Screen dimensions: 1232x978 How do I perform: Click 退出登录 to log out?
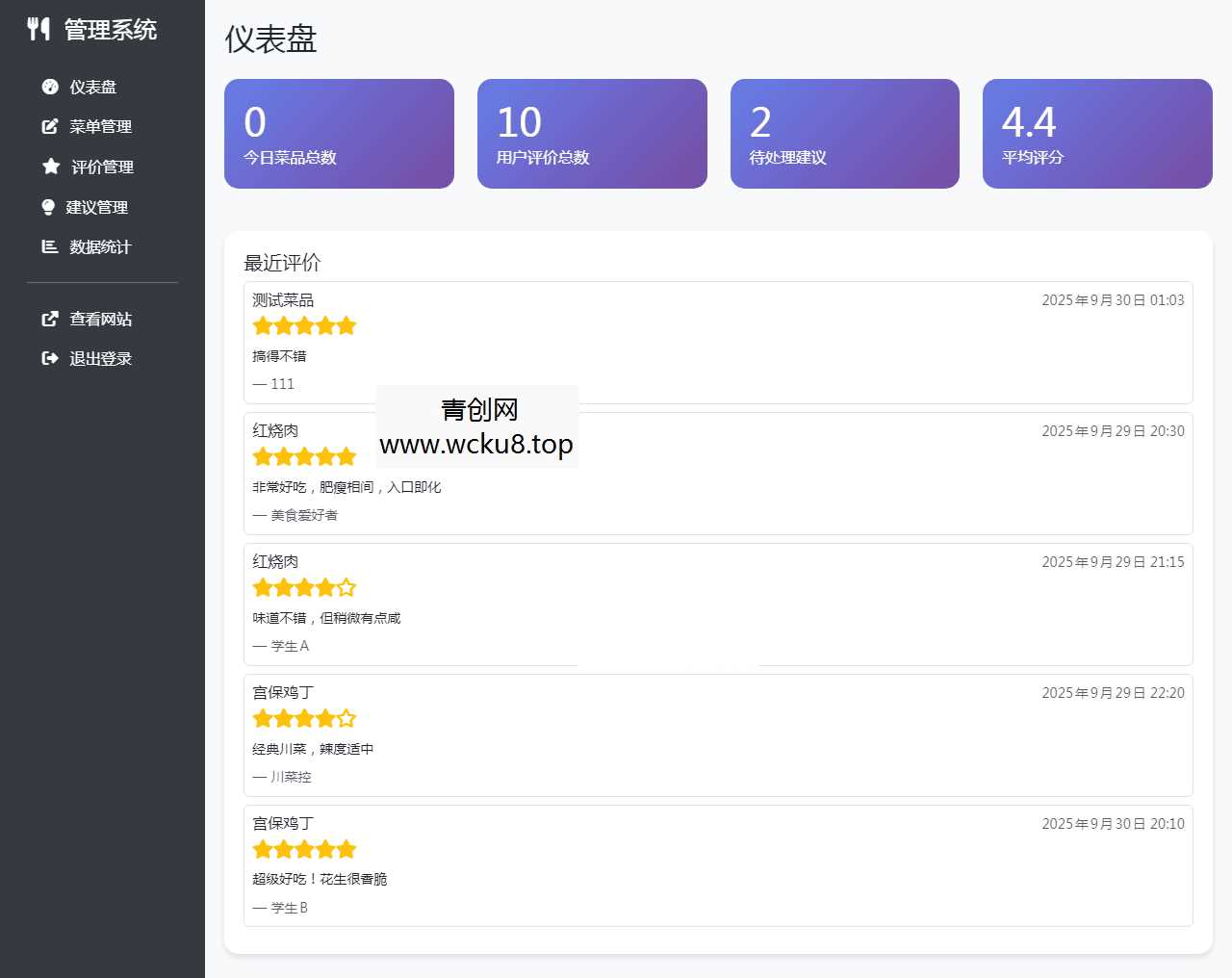[x=100, y=358]
